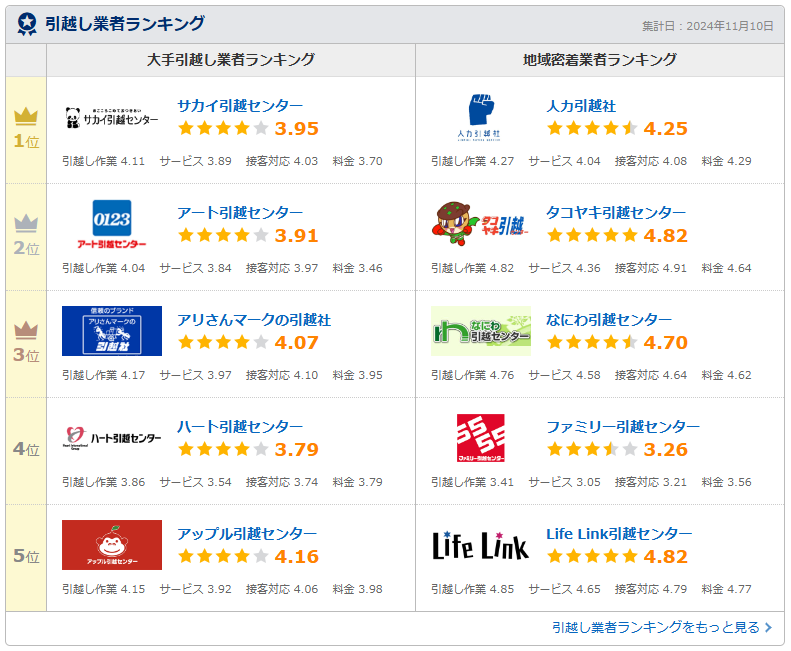Click the star rating of サカイ引越センター
Image resolution: width=791 pixels, height=651 pixels.
[x=223, y=128]
